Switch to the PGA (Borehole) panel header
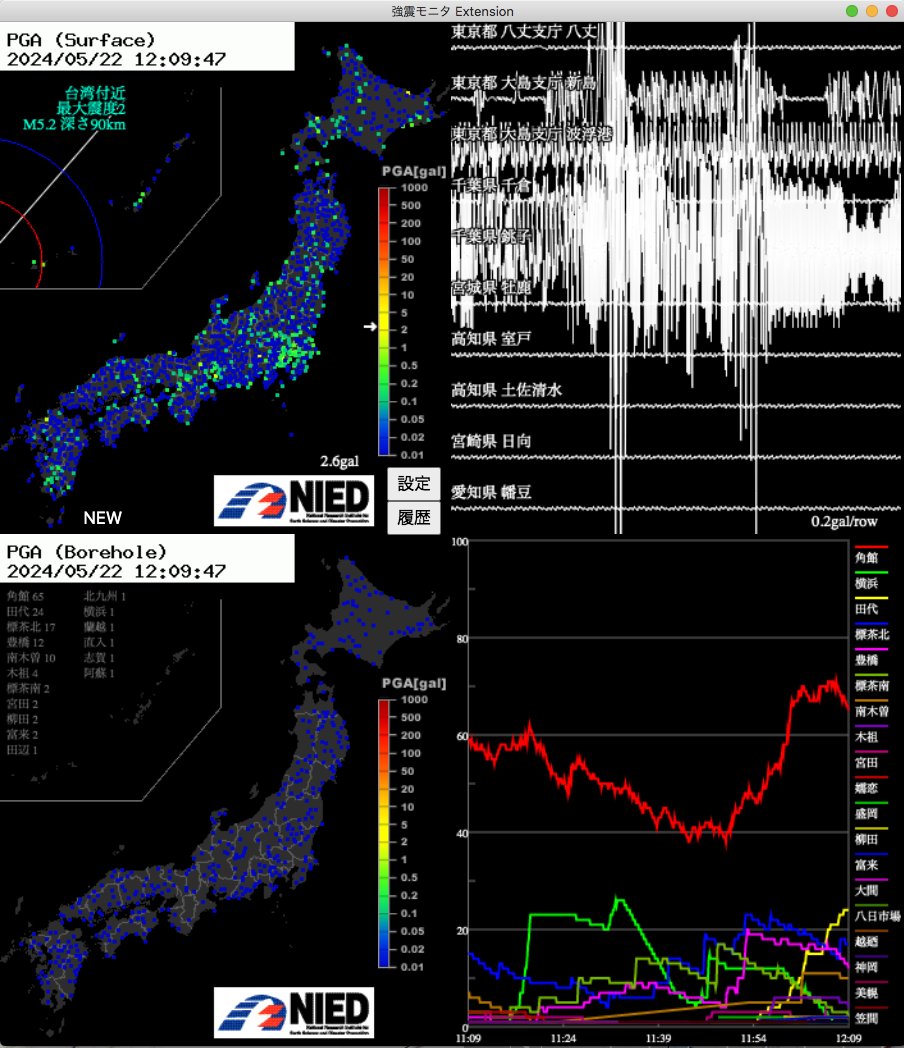The height and width of the screenshot is (1048, 904). tap(90, 552)
